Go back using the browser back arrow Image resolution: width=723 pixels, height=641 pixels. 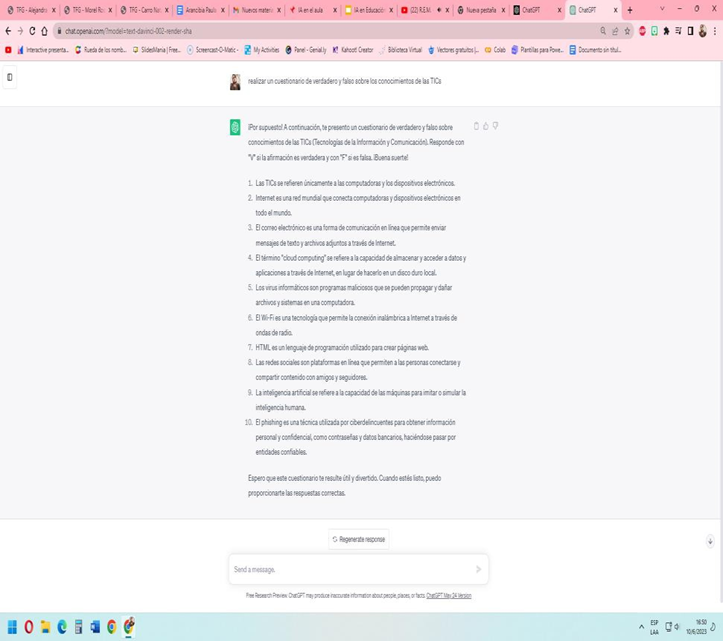click(8, 31)
